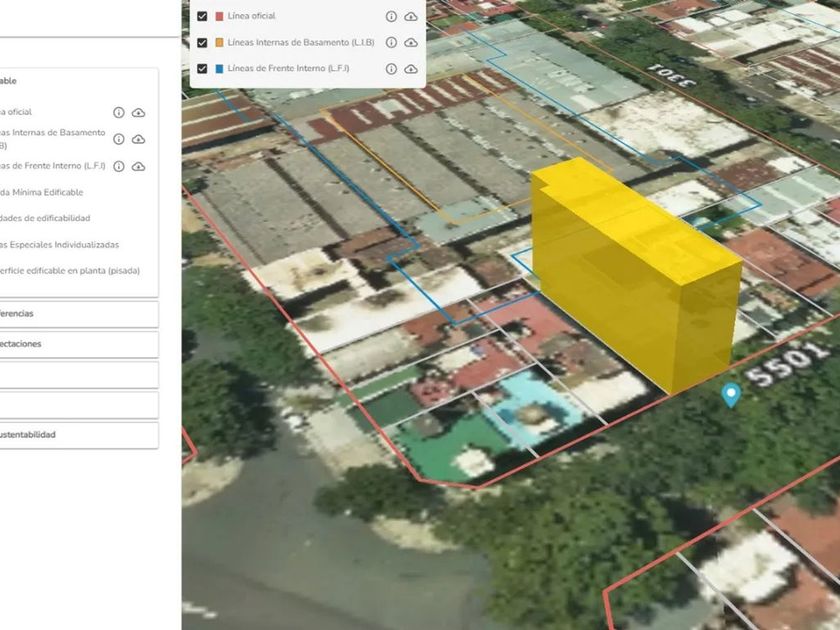Uncheck the Línea oficial checkbox in the legend

(202, 16)
